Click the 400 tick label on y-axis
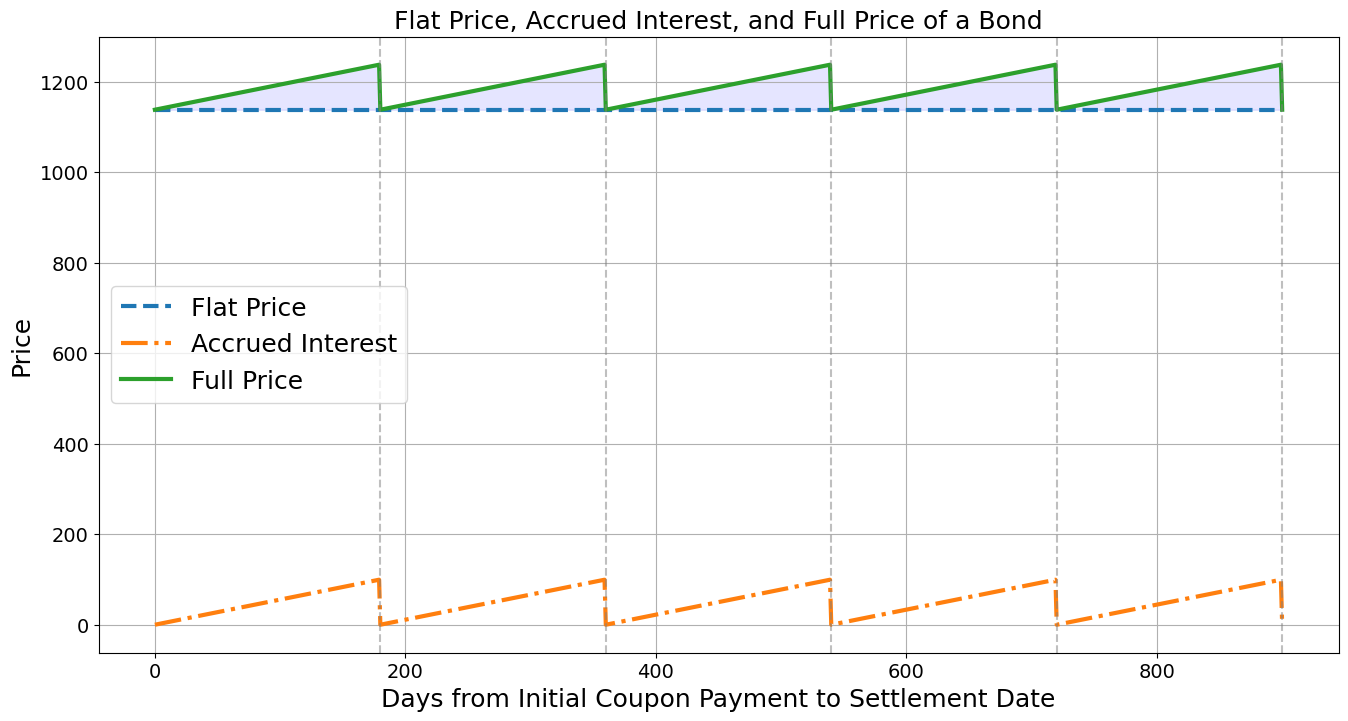1348x721 pixels. pos(72,444)
